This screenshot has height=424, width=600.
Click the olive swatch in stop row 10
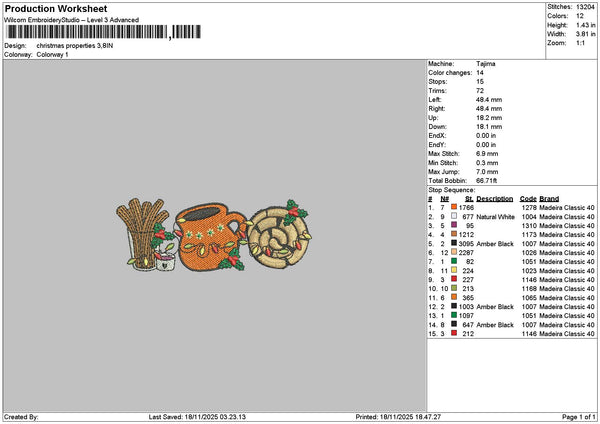click(454, 288)
